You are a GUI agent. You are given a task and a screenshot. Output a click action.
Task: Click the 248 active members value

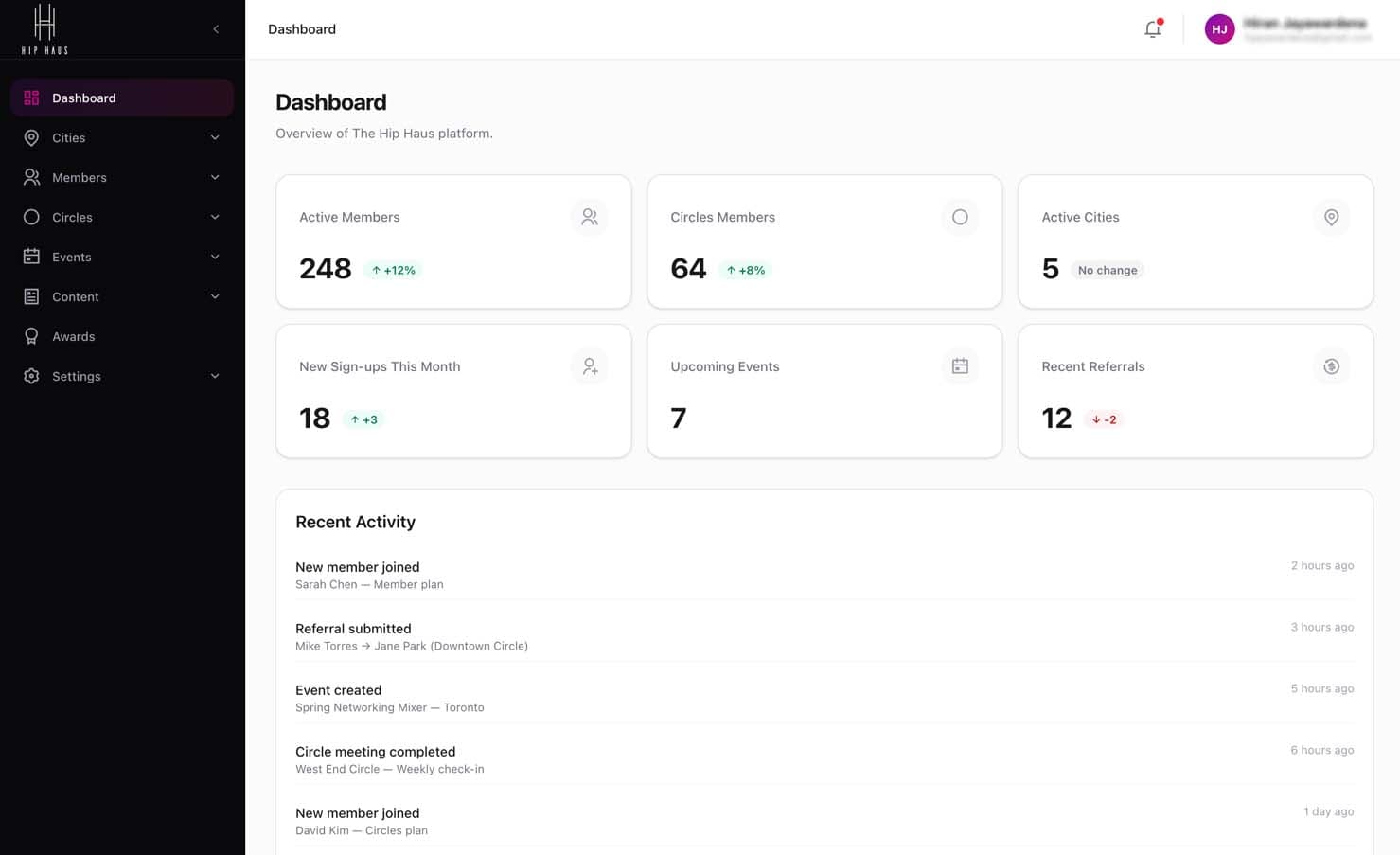pos(325,269)
